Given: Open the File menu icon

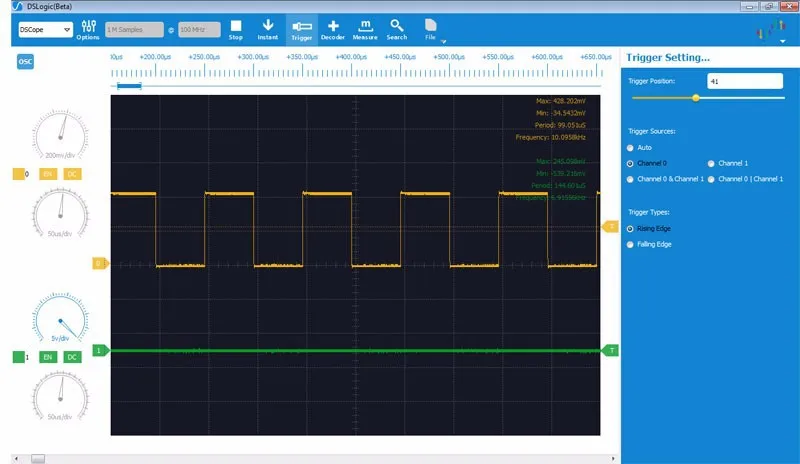Looking at the screenshot, I should (431, 30).
